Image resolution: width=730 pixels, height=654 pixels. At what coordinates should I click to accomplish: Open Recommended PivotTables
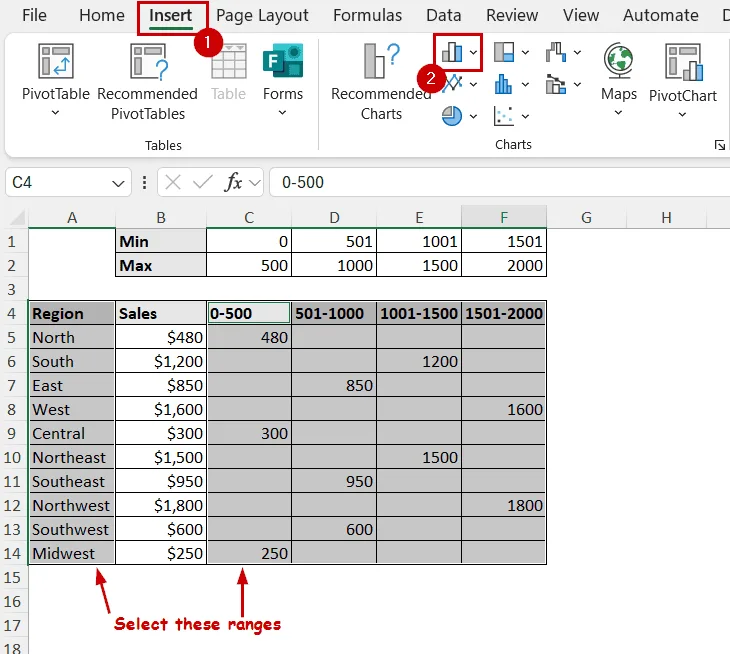[148, 82]
